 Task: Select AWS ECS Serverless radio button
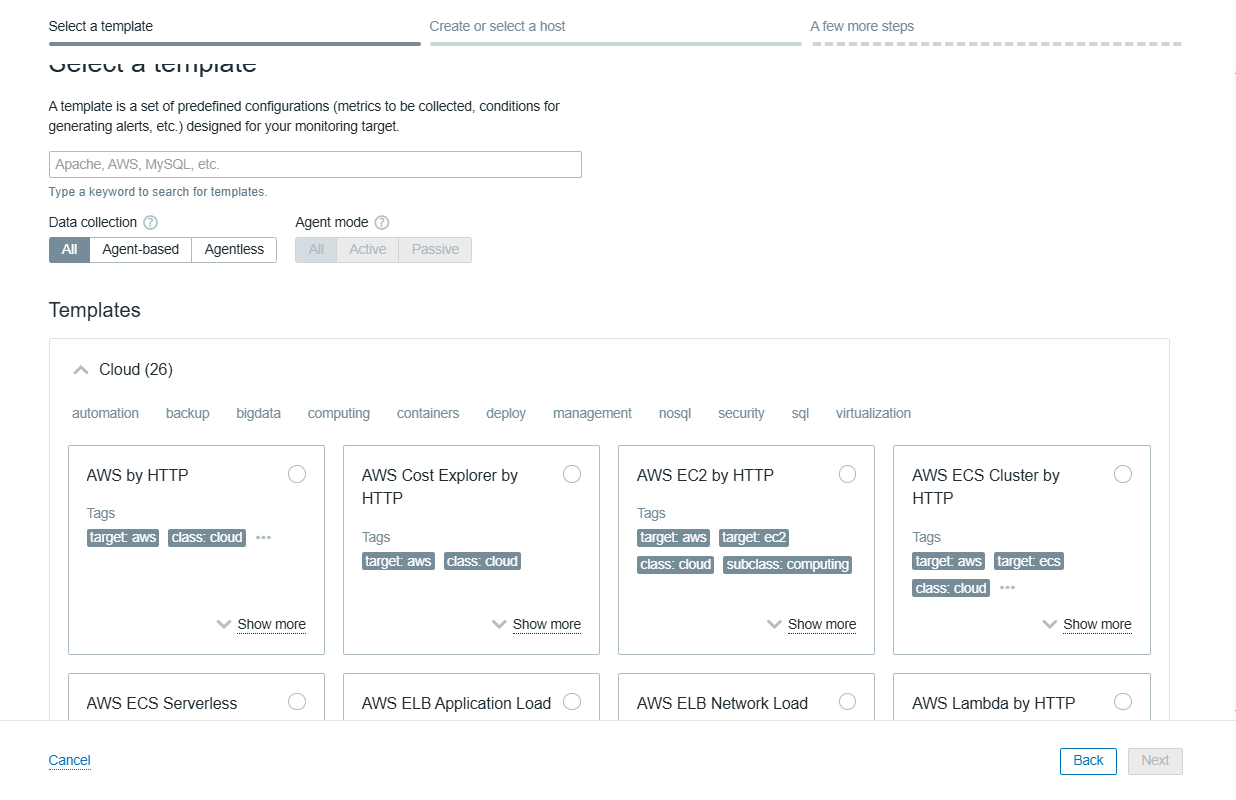pyautogui.click(x=297, y=702)
